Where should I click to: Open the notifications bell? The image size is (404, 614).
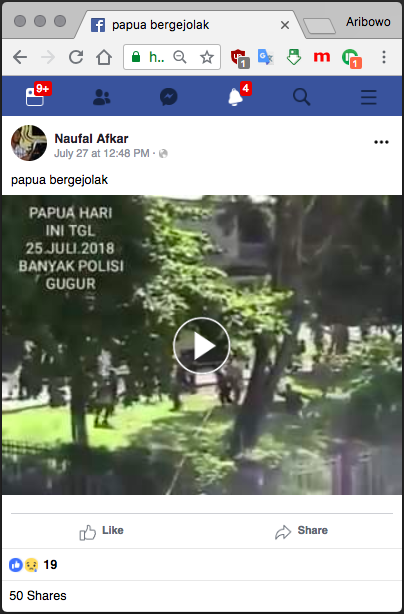click(x=235, y=97)
